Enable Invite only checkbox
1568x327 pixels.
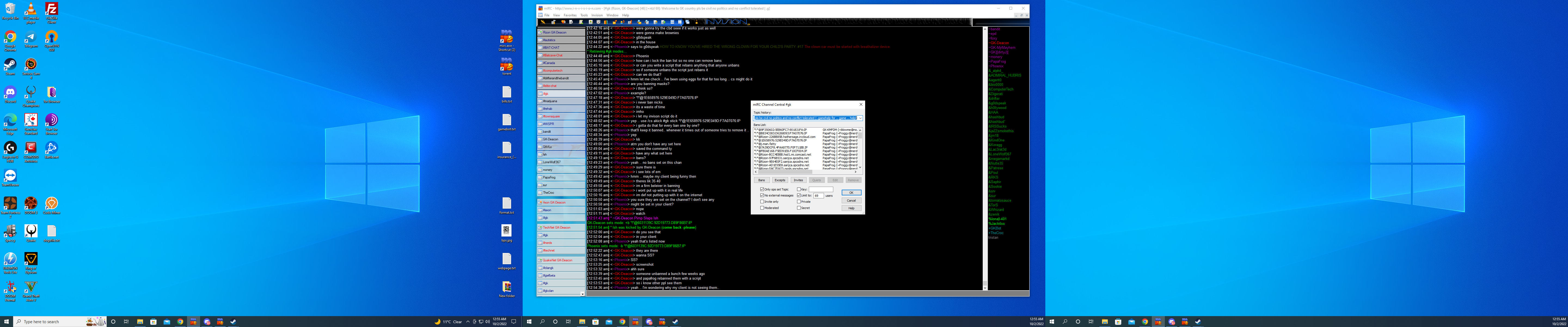coord(762,202)
